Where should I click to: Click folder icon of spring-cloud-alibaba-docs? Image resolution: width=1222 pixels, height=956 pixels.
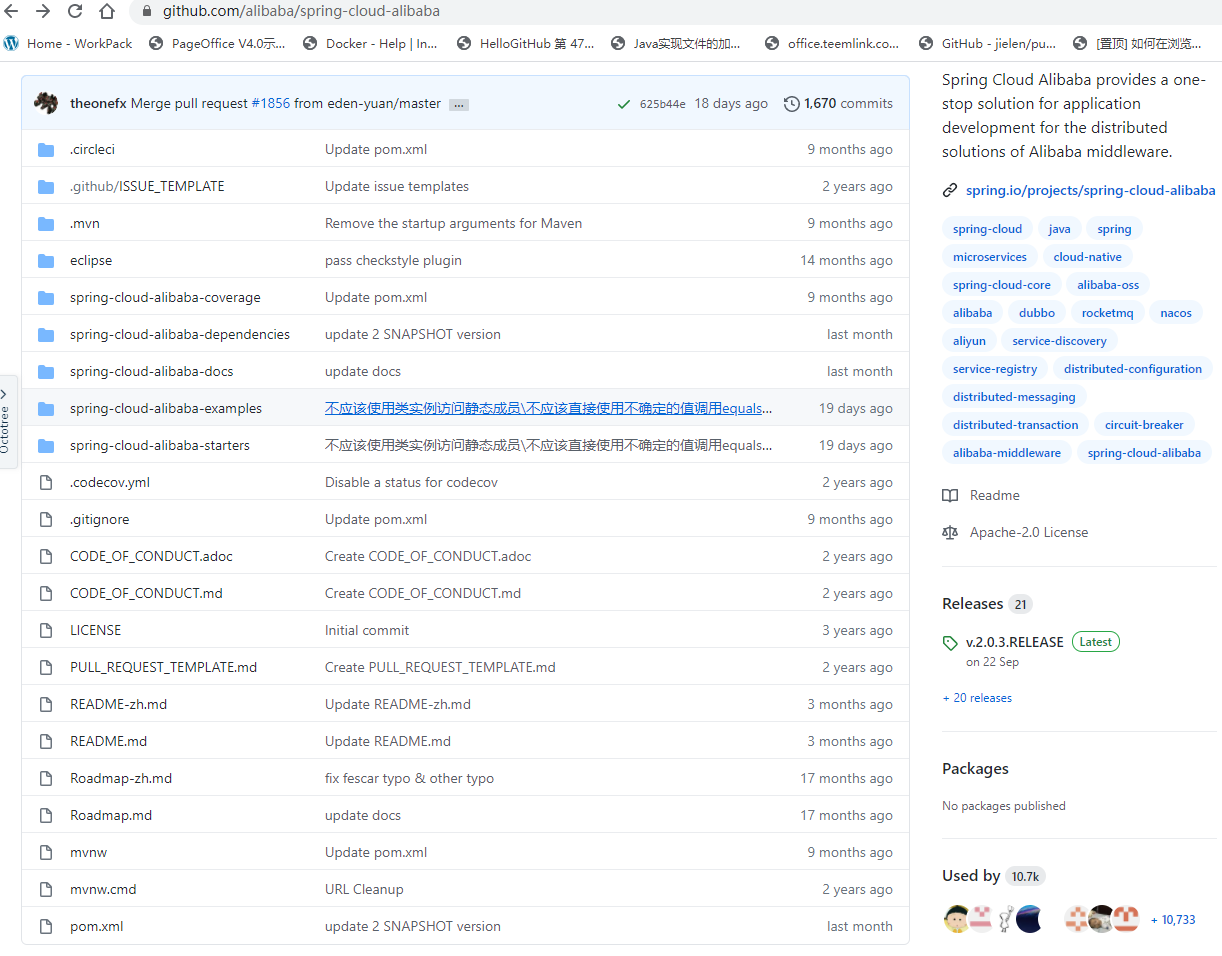(x=46, y=371)
